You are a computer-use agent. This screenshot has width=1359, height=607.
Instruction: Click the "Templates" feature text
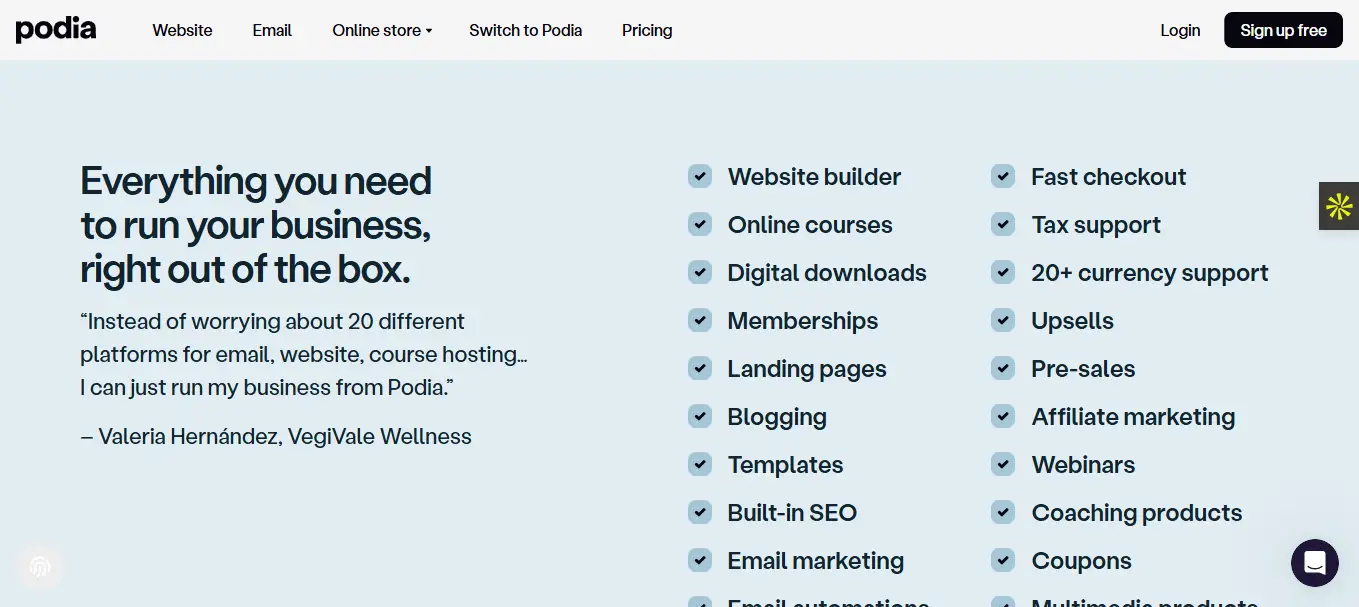pyautogui.click(x=785, y=465)
